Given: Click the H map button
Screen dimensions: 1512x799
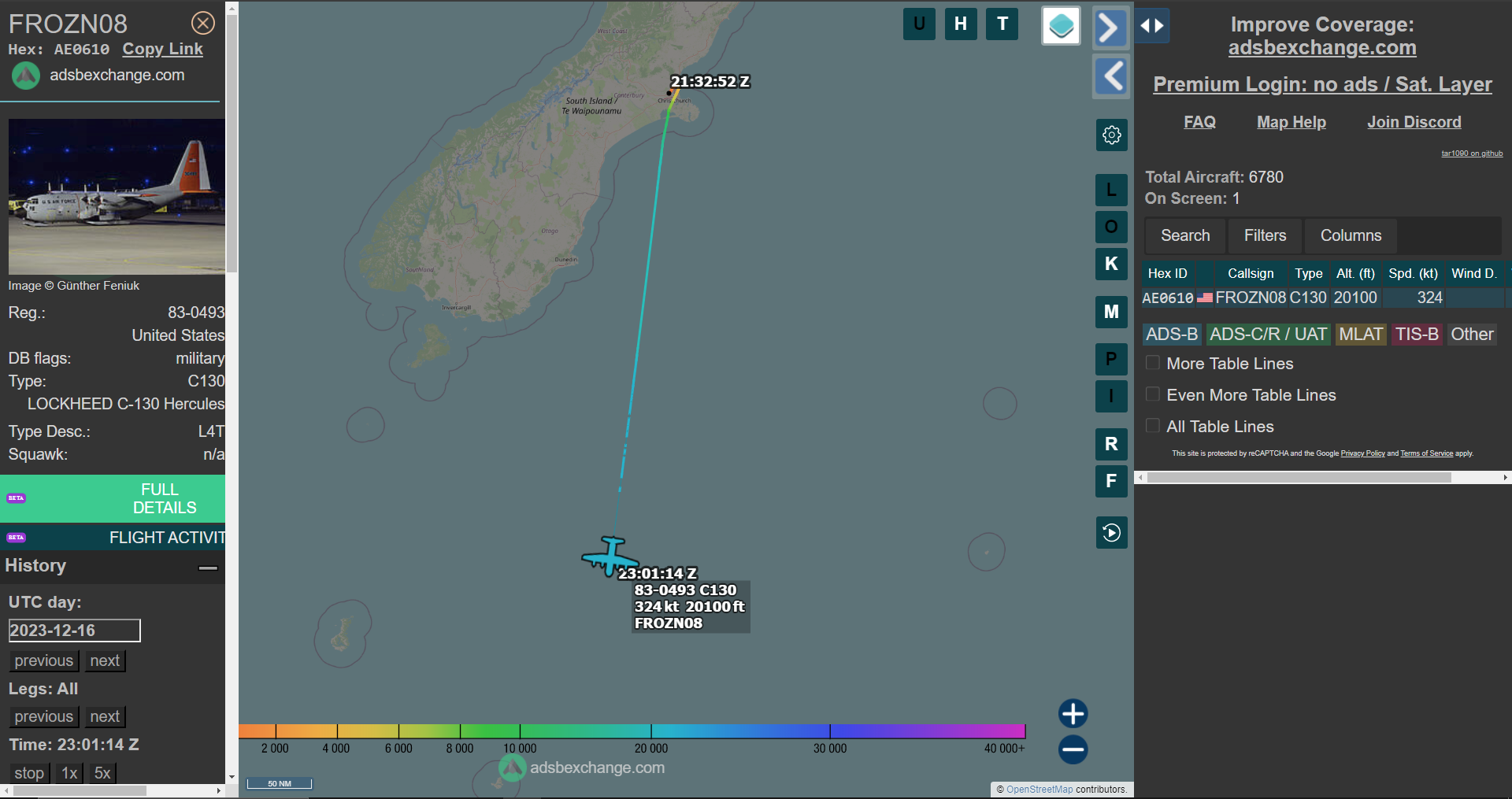Looking at the screenshot, I should click(961, 24).
